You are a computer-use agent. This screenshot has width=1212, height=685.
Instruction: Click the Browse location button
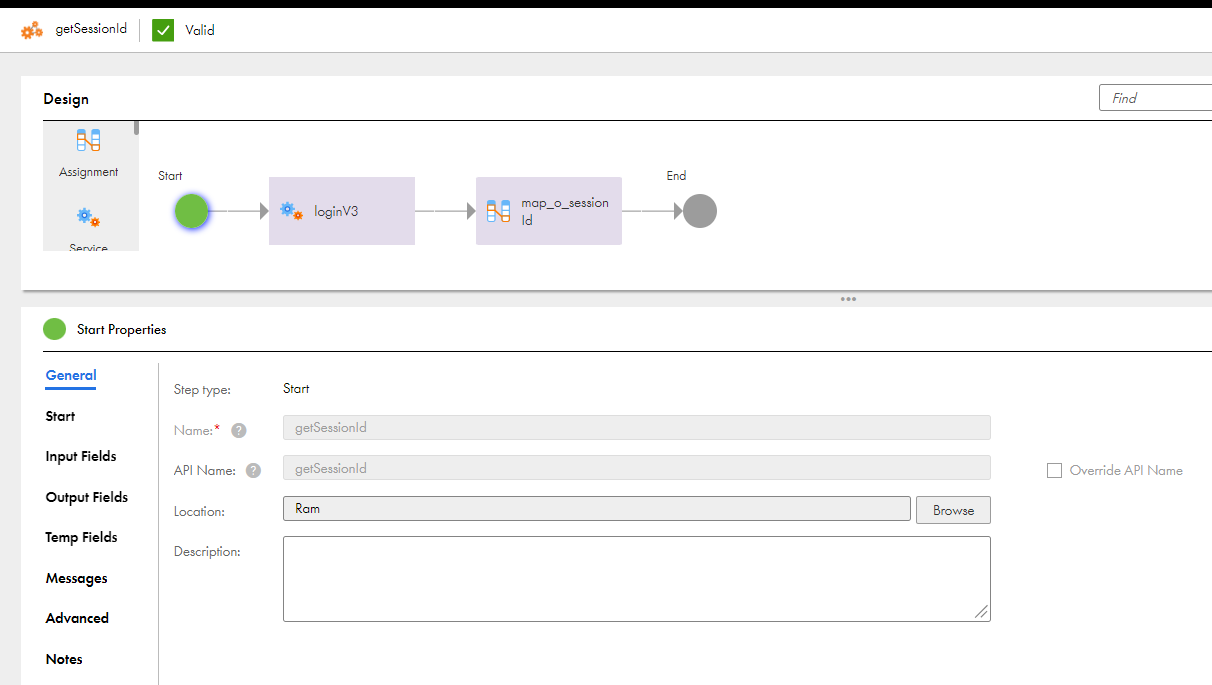coord(953,510)
